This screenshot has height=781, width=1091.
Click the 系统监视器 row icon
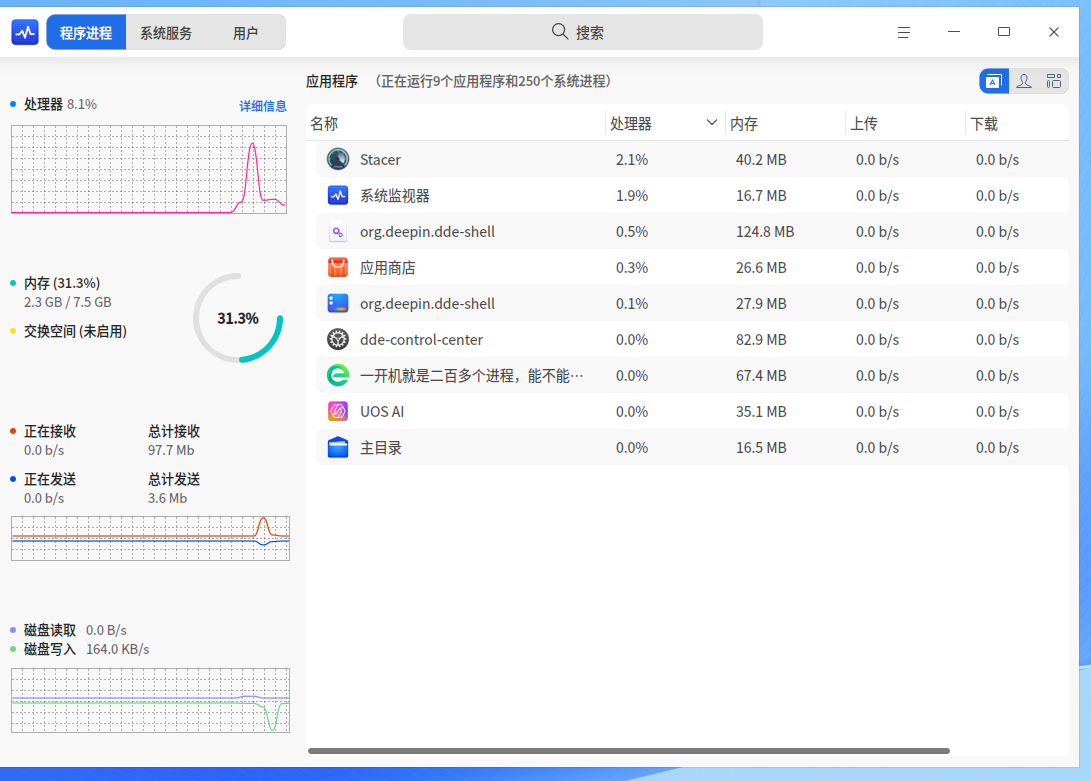[338, 196]
